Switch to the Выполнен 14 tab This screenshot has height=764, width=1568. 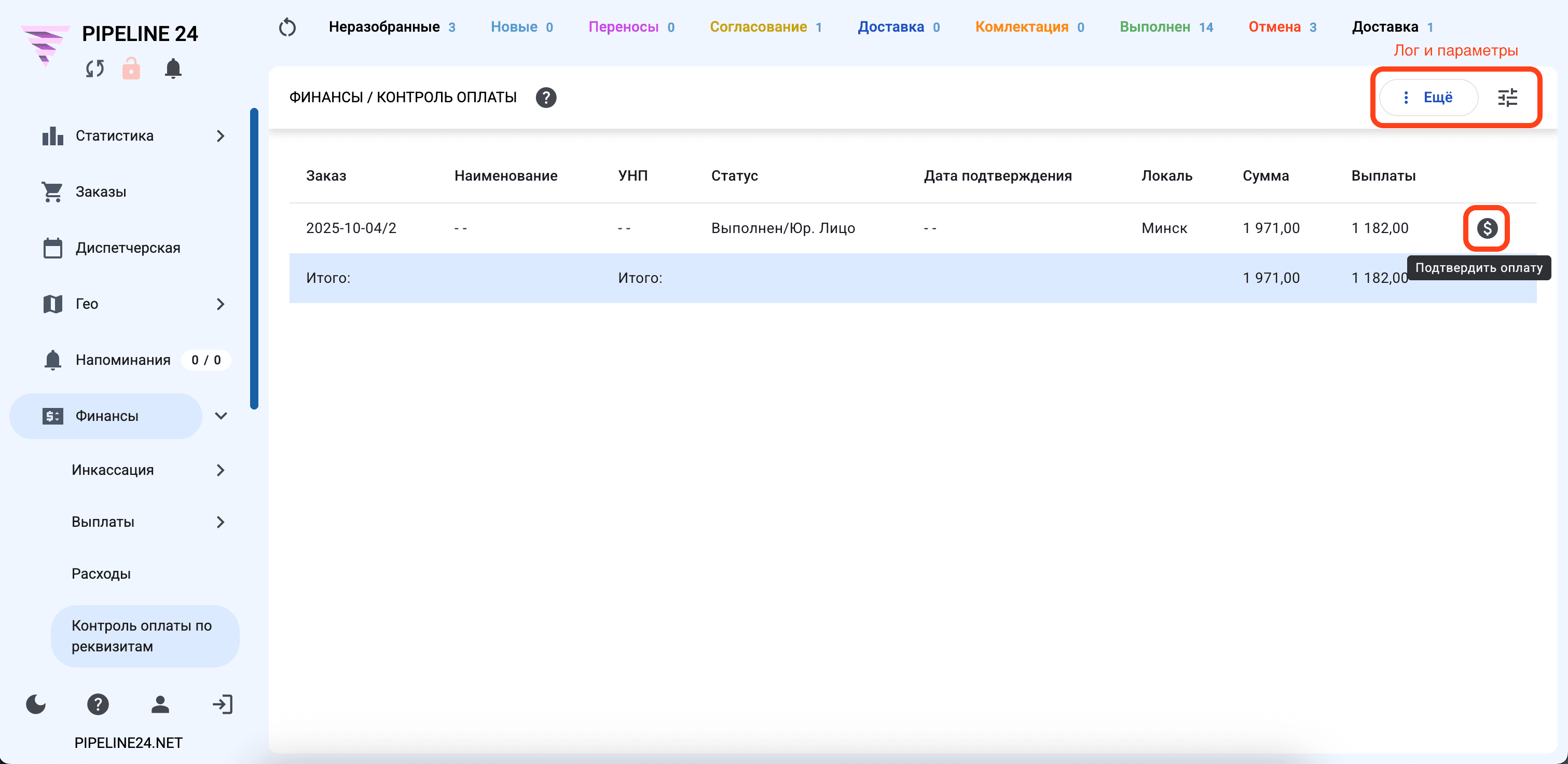[x=1166, y=27]
